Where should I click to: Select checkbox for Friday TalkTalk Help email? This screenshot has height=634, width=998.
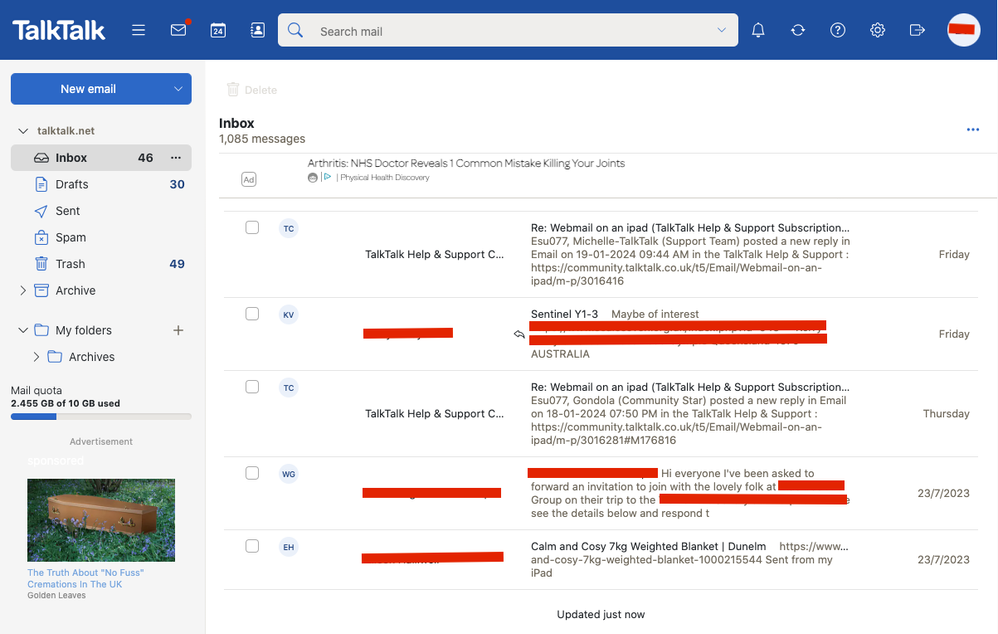pos(252,227)
